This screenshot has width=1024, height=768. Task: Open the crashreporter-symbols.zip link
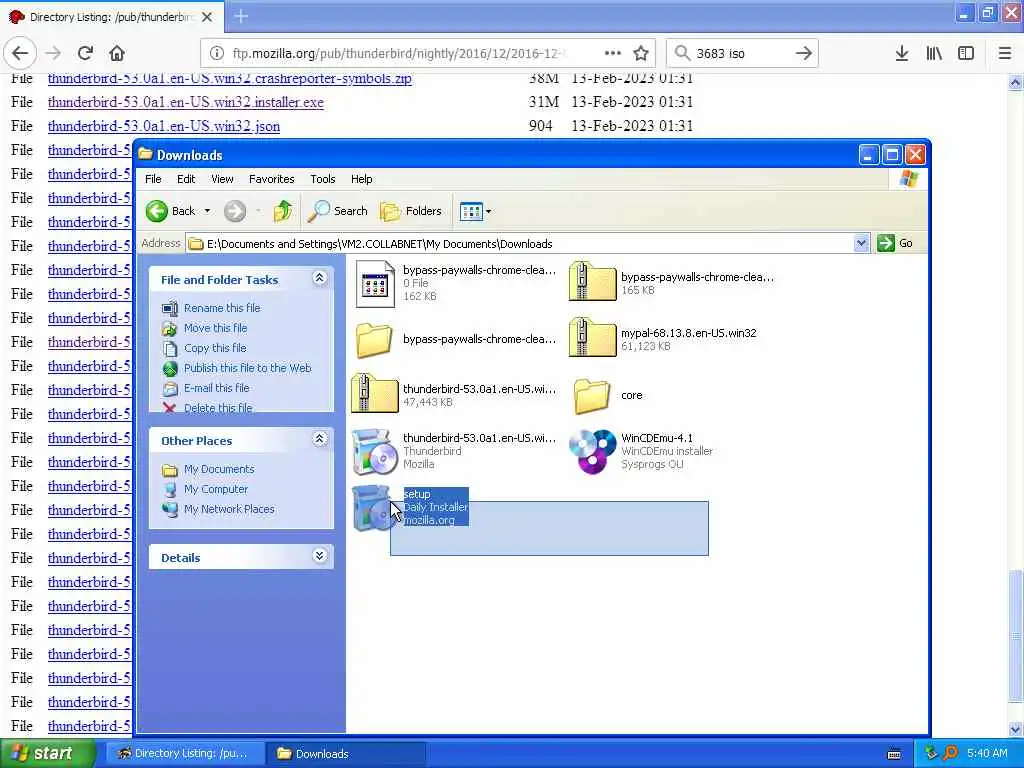(x=230, y=79)
